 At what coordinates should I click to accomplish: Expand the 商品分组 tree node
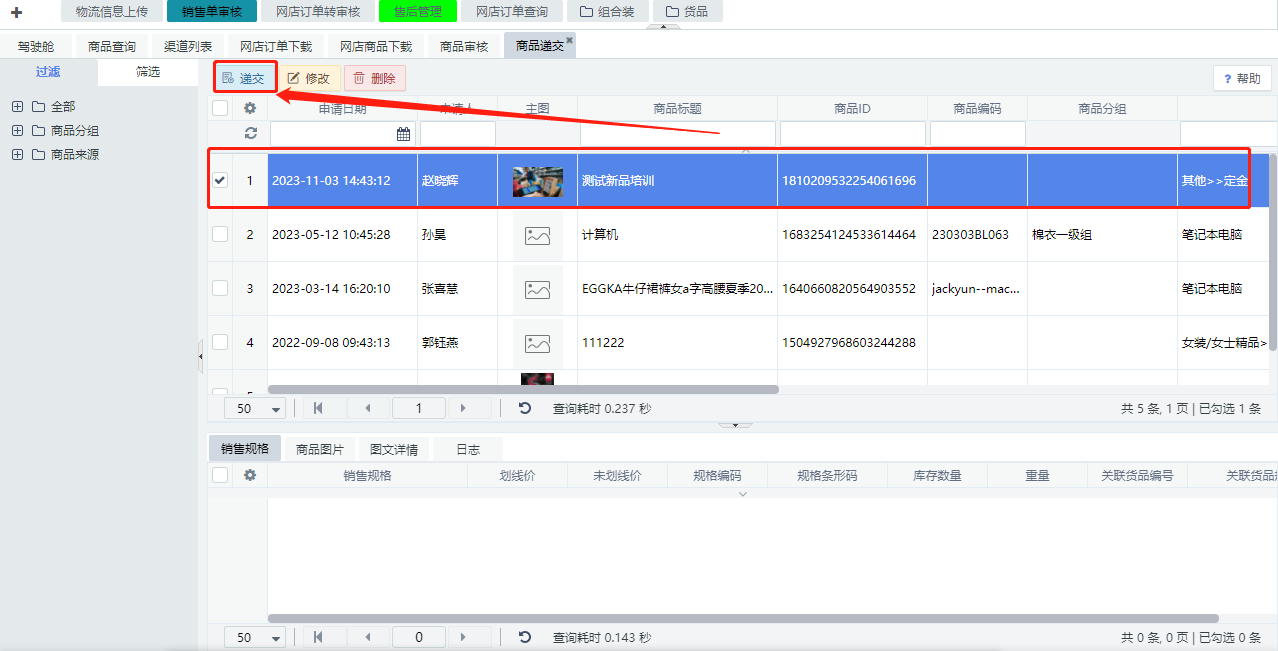point(17,130)
